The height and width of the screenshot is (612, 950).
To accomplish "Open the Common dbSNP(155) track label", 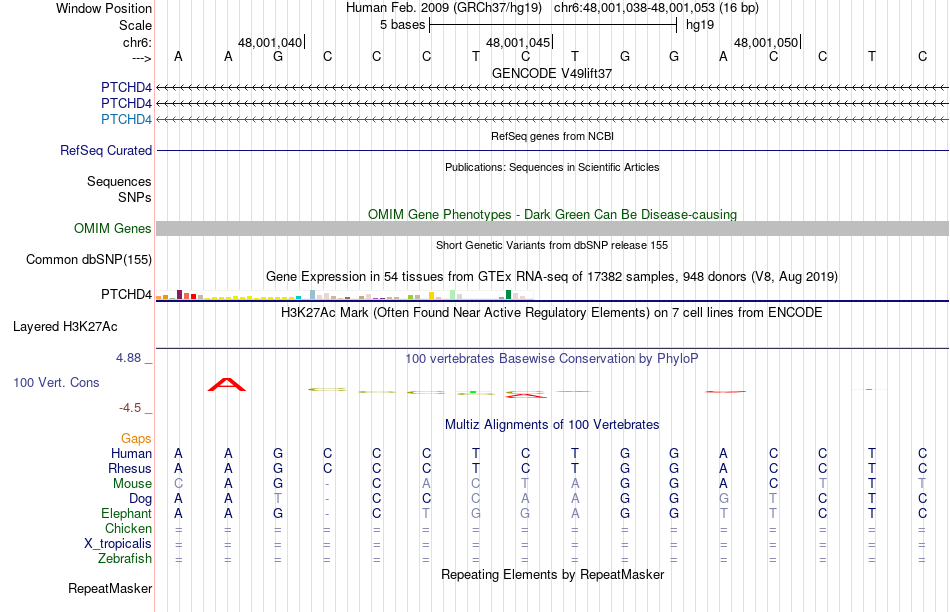I will (88, 259).
